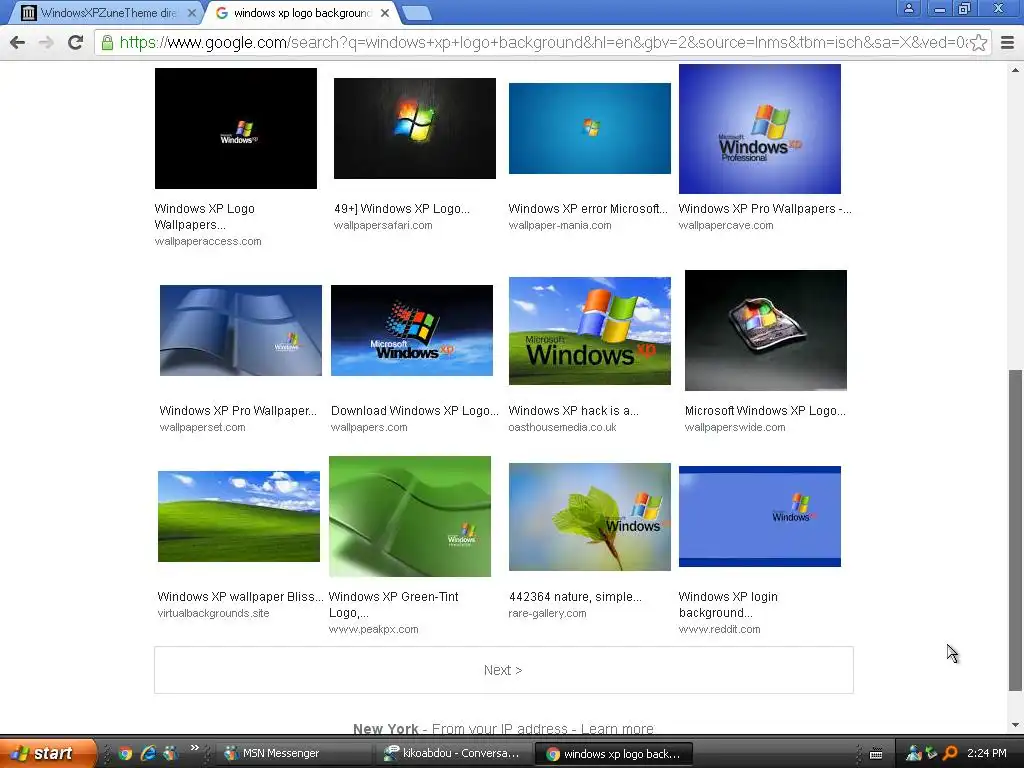This screenshot has height=768, width=1024.
Task: Close the windows xp logo background tab
Action: click(x=385, y=13)
